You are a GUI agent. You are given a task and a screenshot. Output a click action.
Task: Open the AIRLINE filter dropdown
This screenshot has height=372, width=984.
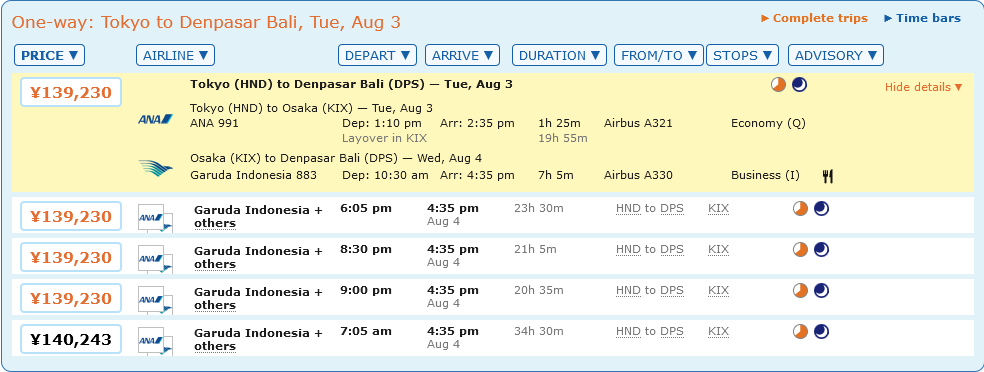175,55
